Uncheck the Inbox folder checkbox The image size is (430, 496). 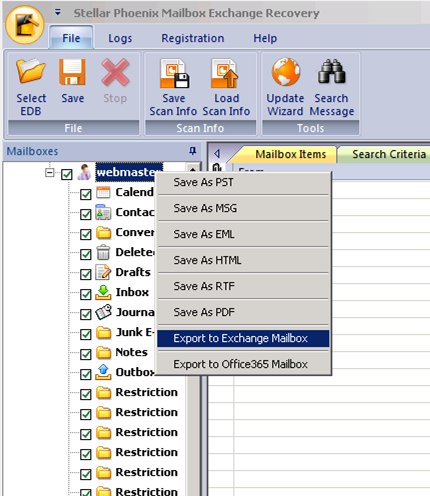(86, 294)
